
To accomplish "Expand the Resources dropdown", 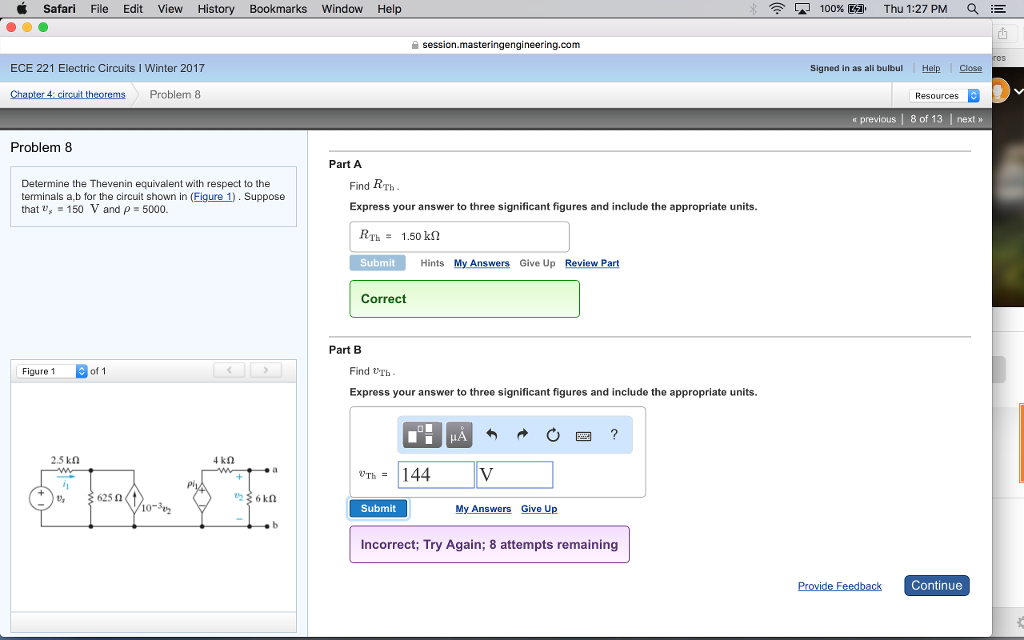I will click(x=945, y=95).
